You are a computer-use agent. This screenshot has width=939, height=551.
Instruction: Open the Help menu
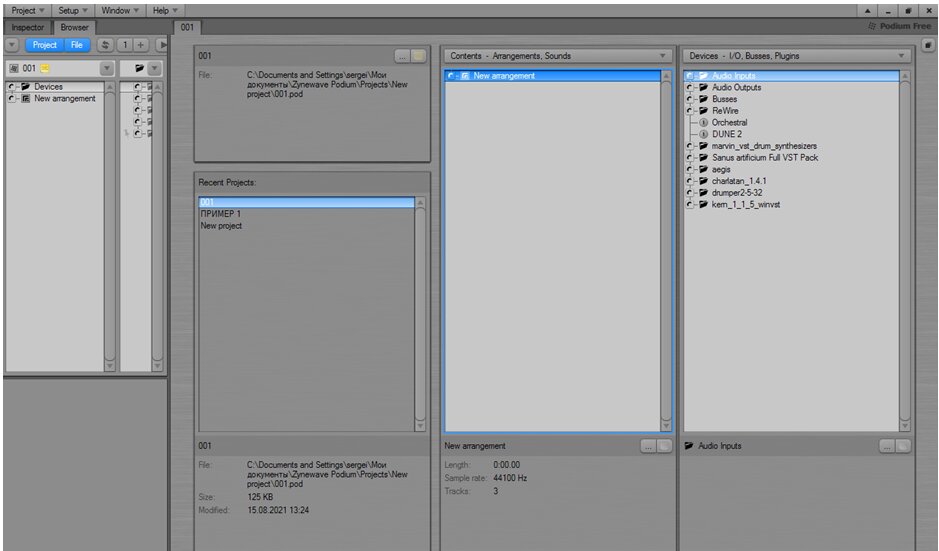click(165, 10)
